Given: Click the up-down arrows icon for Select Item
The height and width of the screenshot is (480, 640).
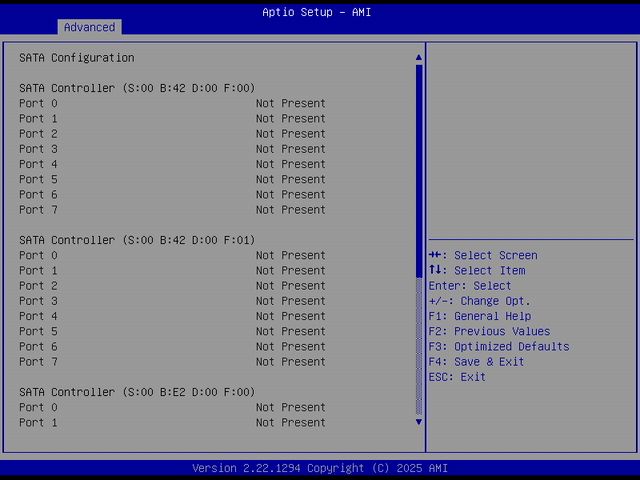Looking at the screenshot, I should tap(435, 270).
